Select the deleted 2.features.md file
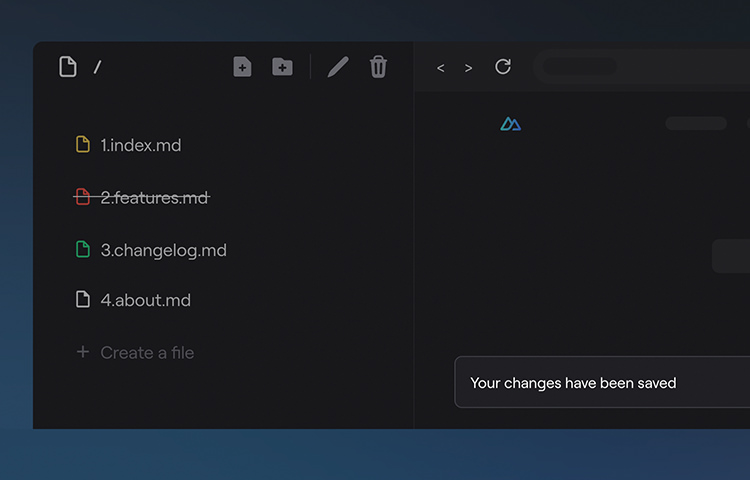The height and width of the screenshot is (480, 750). 142,197
